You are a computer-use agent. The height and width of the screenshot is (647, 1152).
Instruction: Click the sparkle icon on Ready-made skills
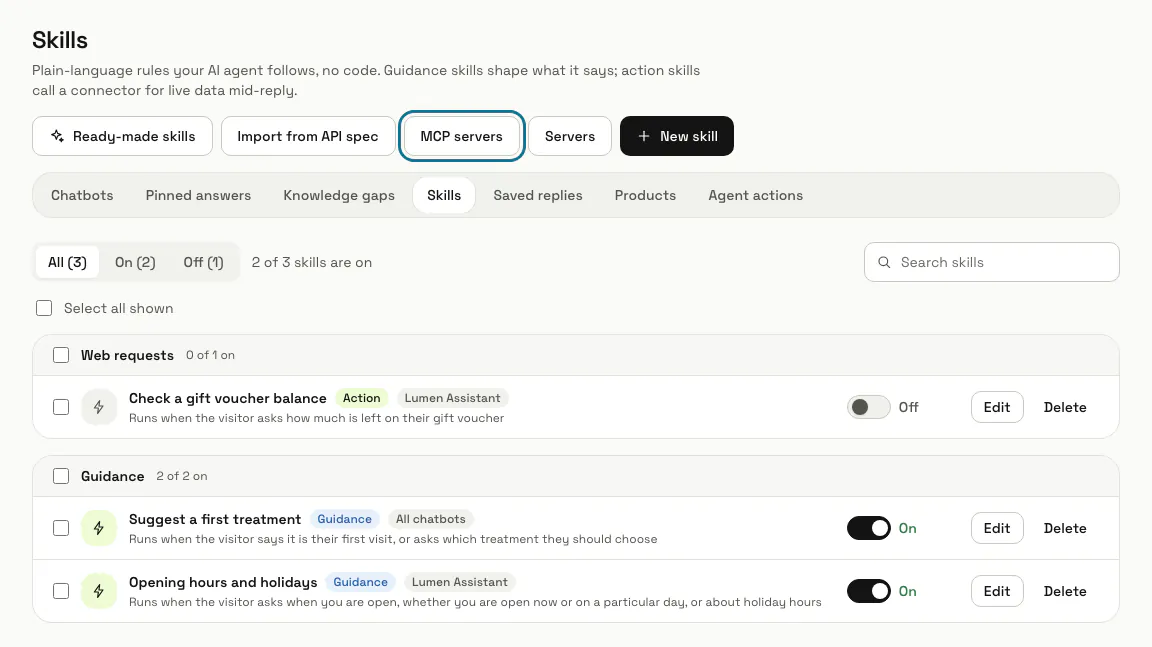click(x=57, y=136)
